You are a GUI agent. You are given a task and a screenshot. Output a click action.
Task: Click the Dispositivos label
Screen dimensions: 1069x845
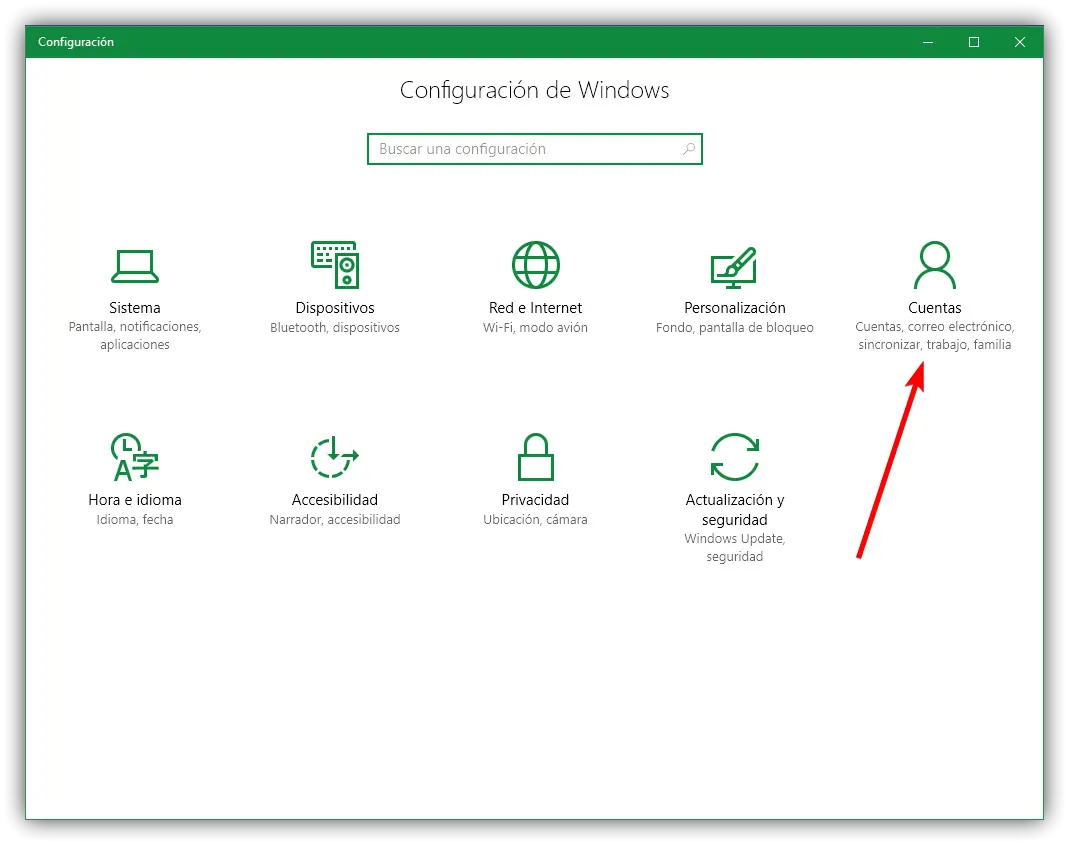click(x=335, y=308)
